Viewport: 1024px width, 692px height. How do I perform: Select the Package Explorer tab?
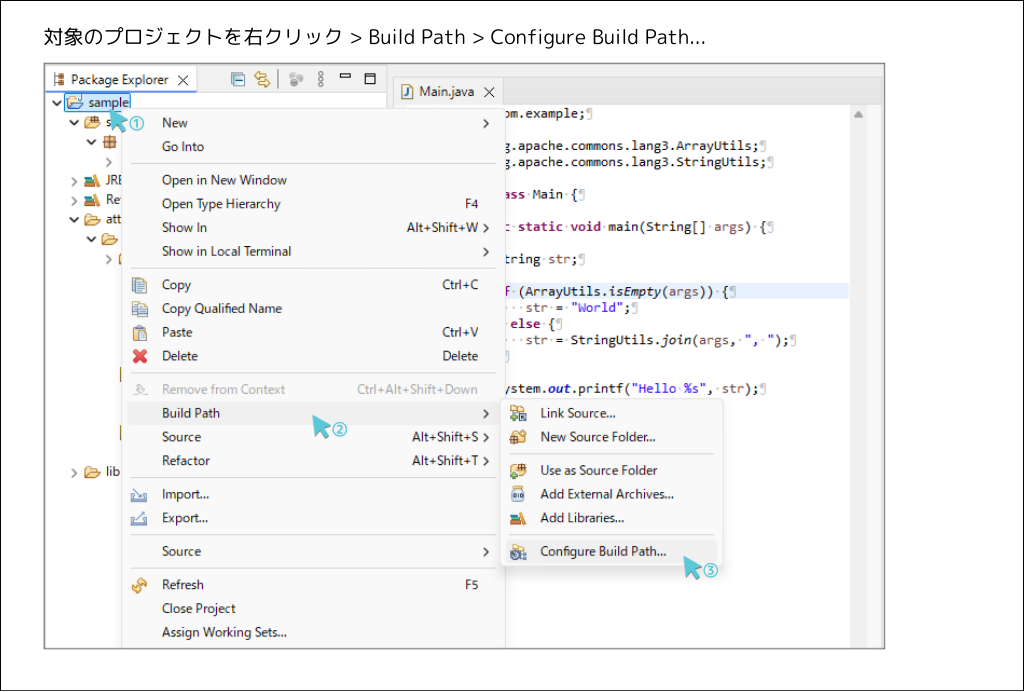coord(120,80)
